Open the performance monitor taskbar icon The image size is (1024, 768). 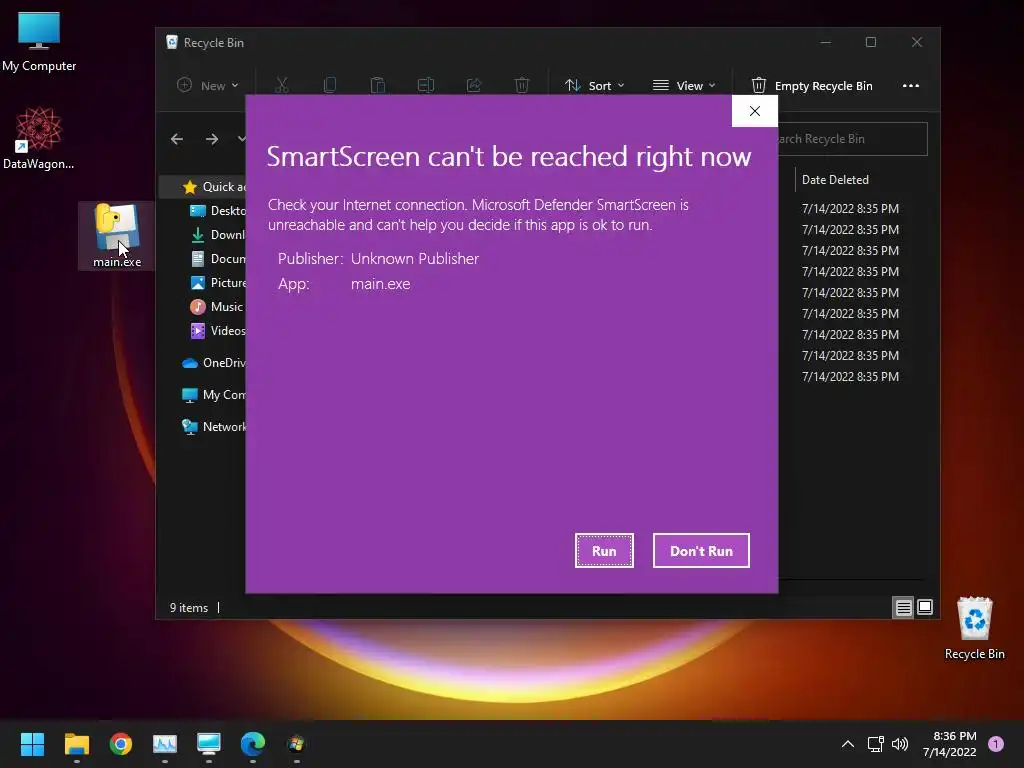165,744
